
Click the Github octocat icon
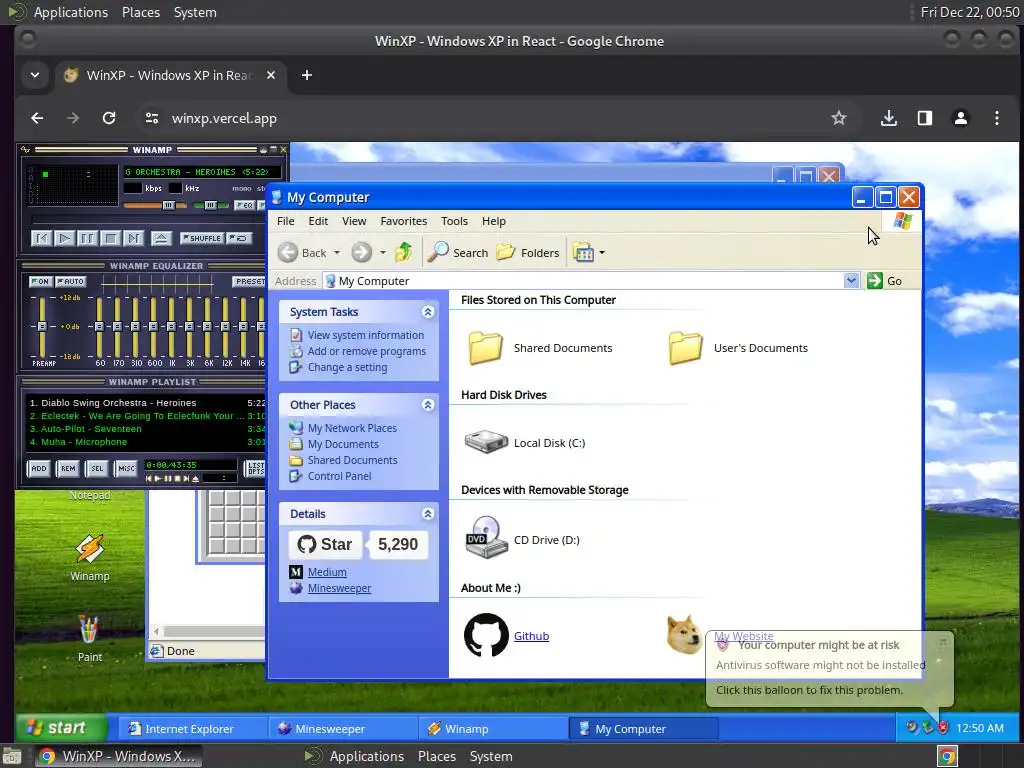[x=487, y=635]
